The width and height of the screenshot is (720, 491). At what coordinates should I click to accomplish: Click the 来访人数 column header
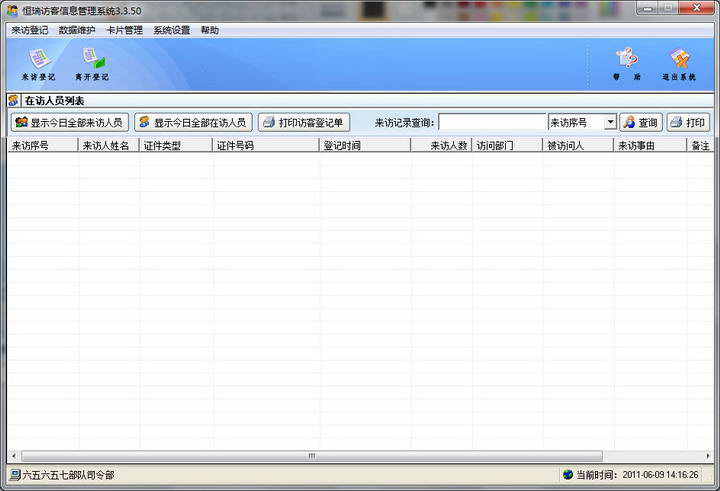pos(442,146)
